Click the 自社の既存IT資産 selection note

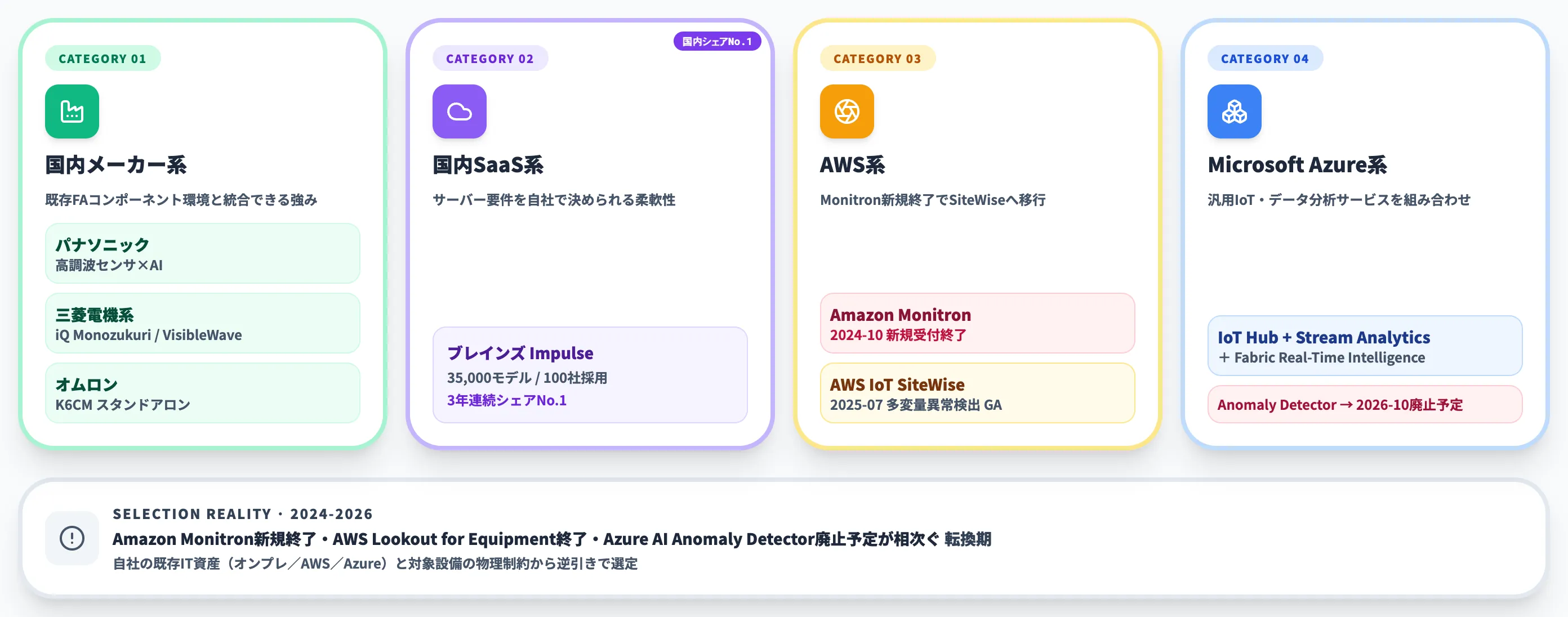(375, 564)
